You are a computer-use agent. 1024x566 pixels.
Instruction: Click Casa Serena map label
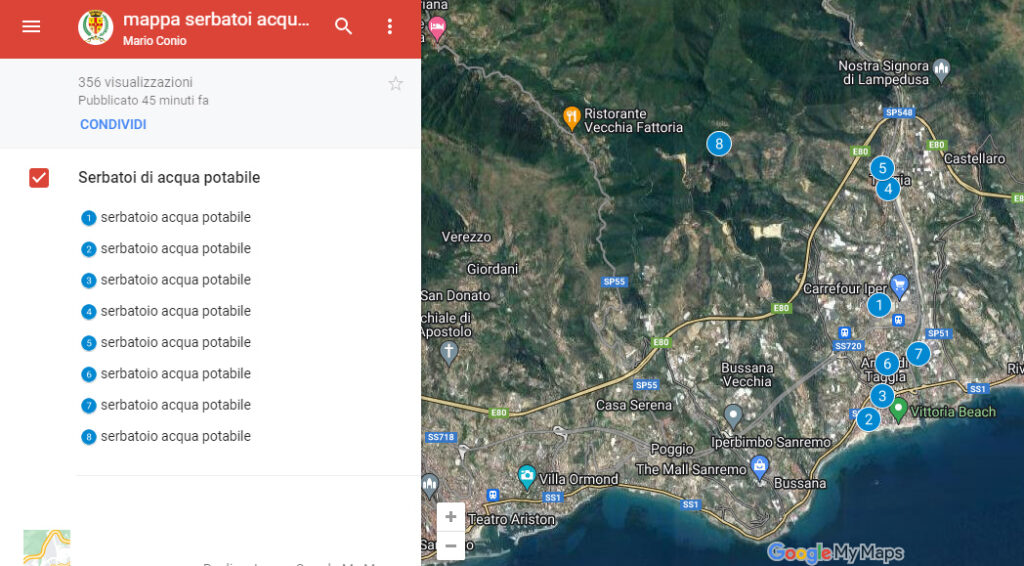pyautogui.click(x=633, y=405)
